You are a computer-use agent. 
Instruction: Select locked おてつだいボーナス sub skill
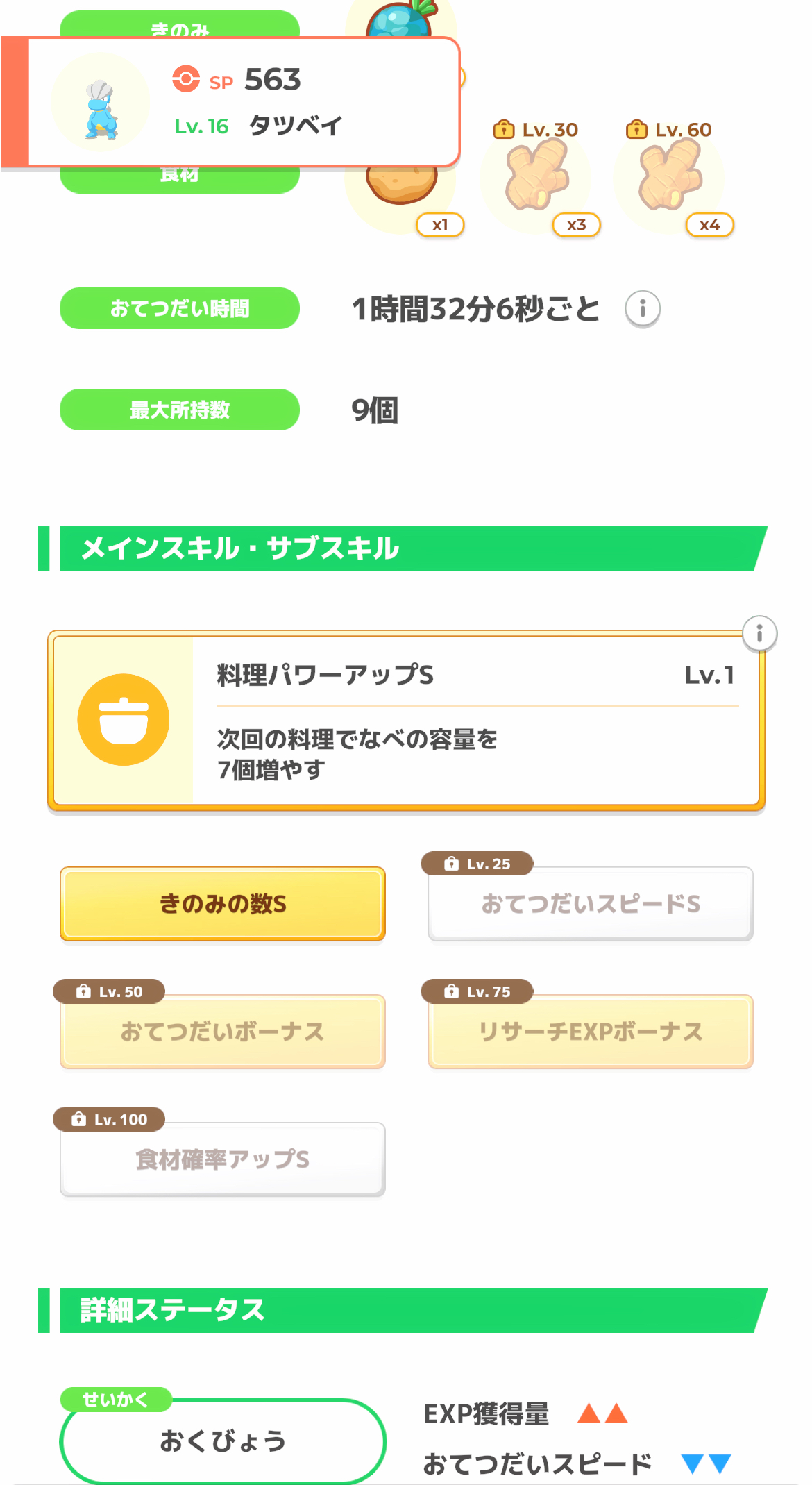coord(223,1032)
